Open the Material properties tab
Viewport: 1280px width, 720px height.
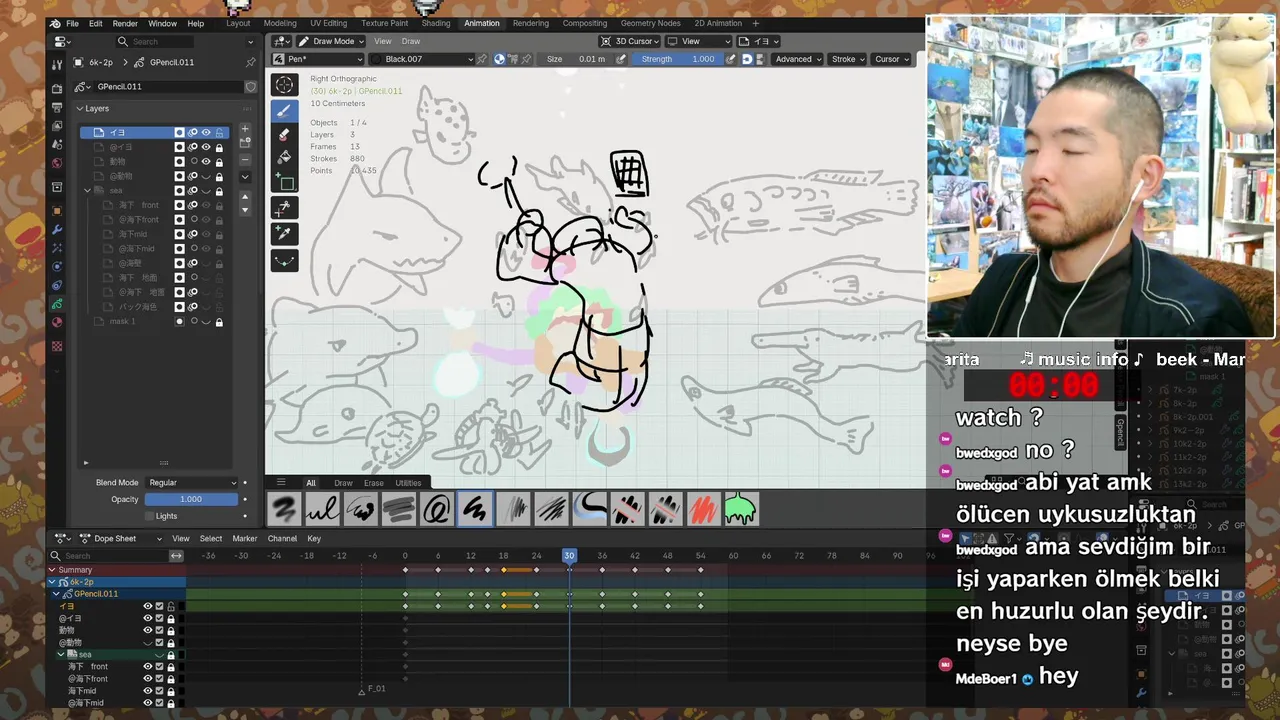(57, 322)
